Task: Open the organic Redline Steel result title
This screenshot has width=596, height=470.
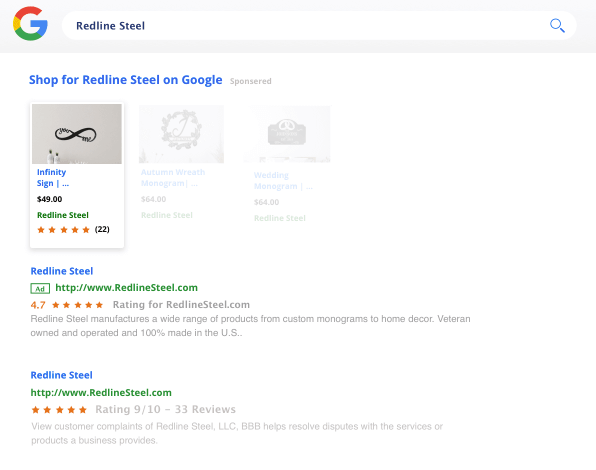Action: tap(62, 375)
